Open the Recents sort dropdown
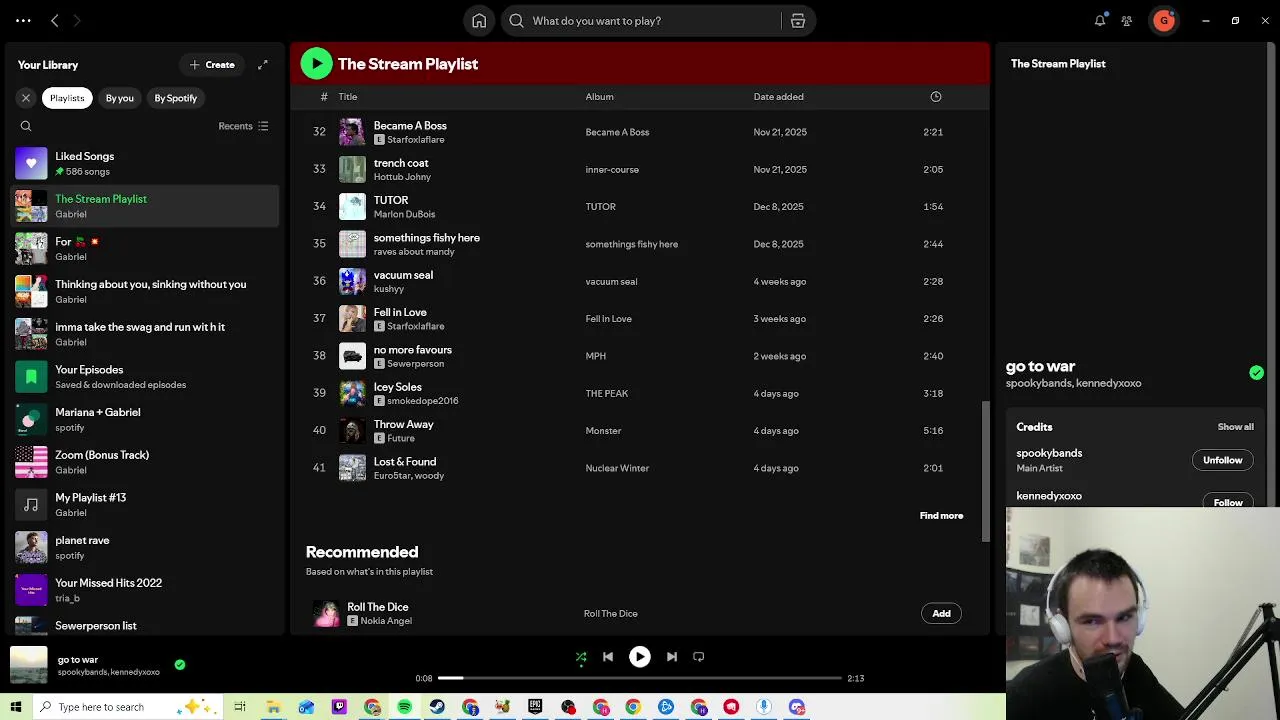 243,126
